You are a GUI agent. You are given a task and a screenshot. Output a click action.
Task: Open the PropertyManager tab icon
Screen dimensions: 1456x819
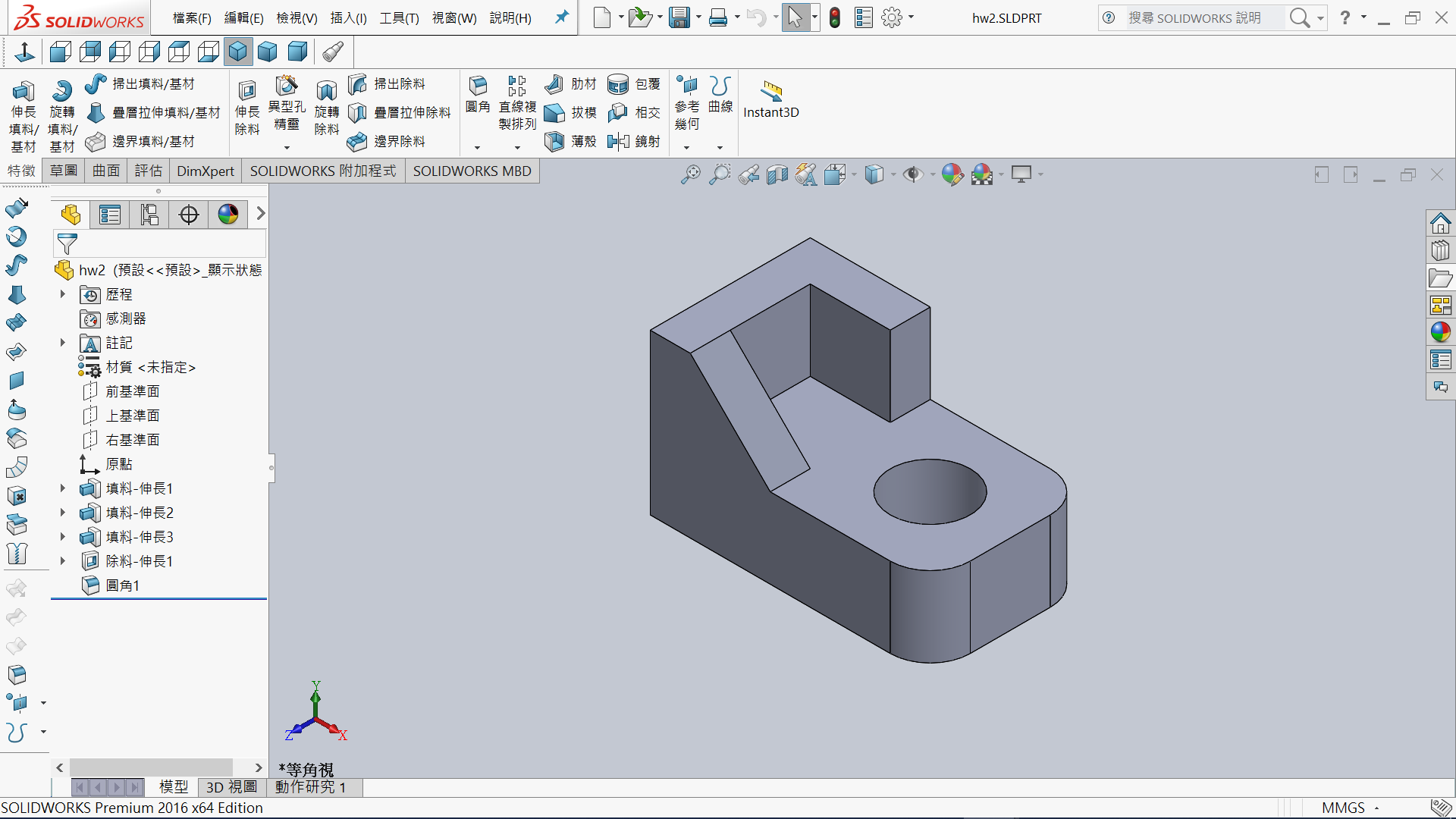pyautogui.click(x=110, y=215)
